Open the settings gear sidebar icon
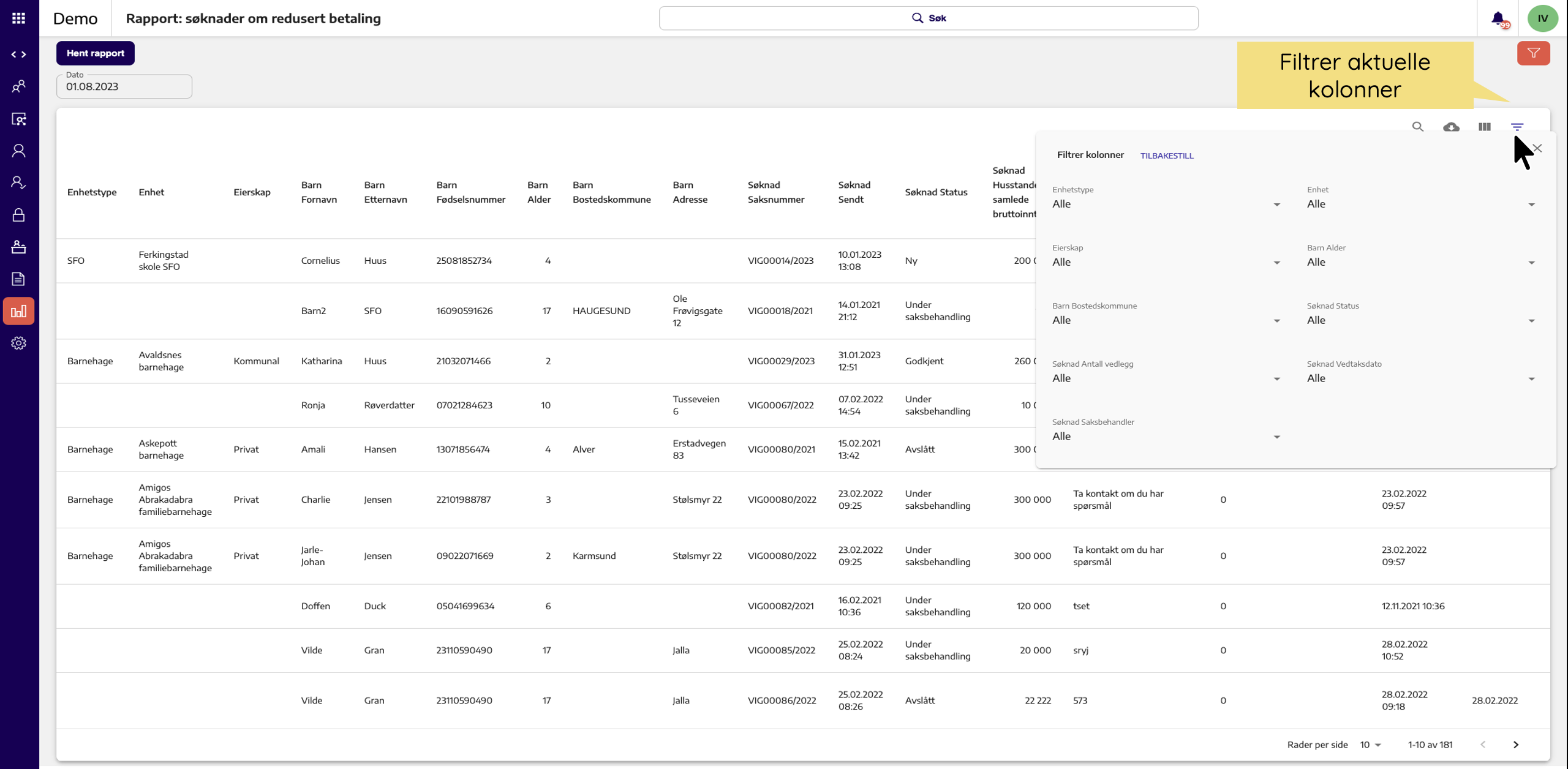1568x769 pixels. (x=19, y=343)
